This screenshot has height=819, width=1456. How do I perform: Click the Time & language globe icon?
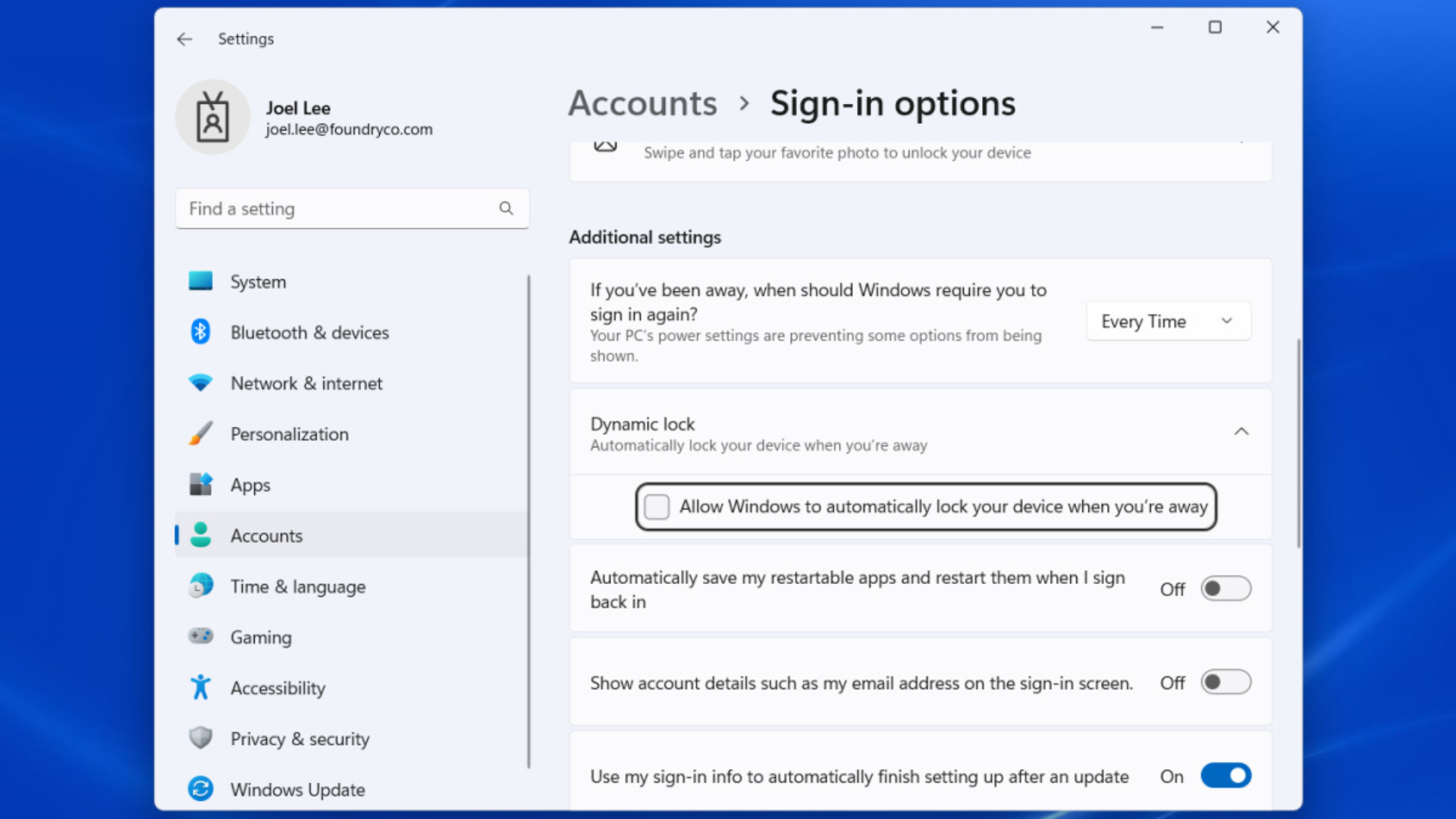200,586
